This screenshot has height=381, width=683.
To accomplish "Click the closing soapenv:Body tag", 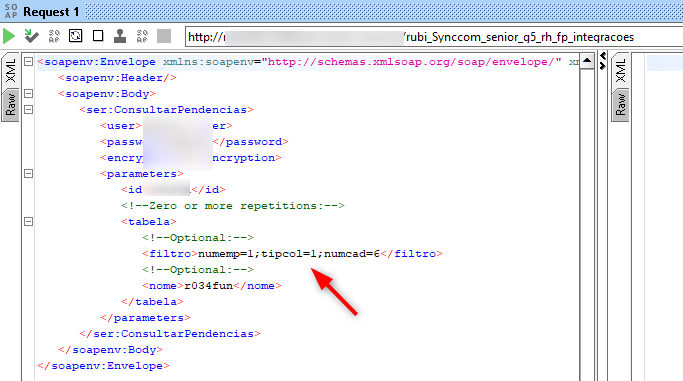I will point(111,350).
